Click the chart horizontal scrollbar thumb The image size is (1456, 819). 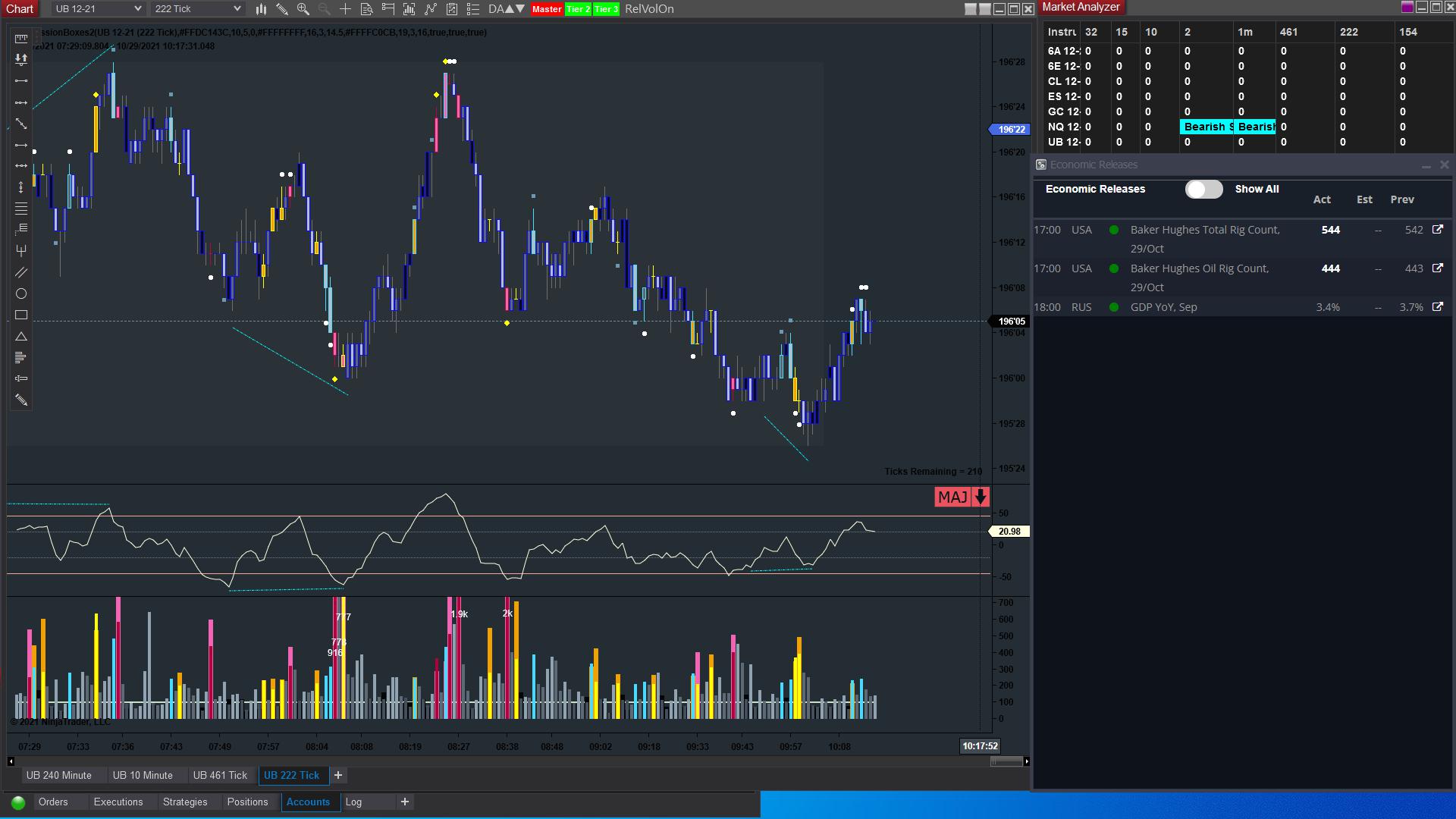[x=1007, y=761]
